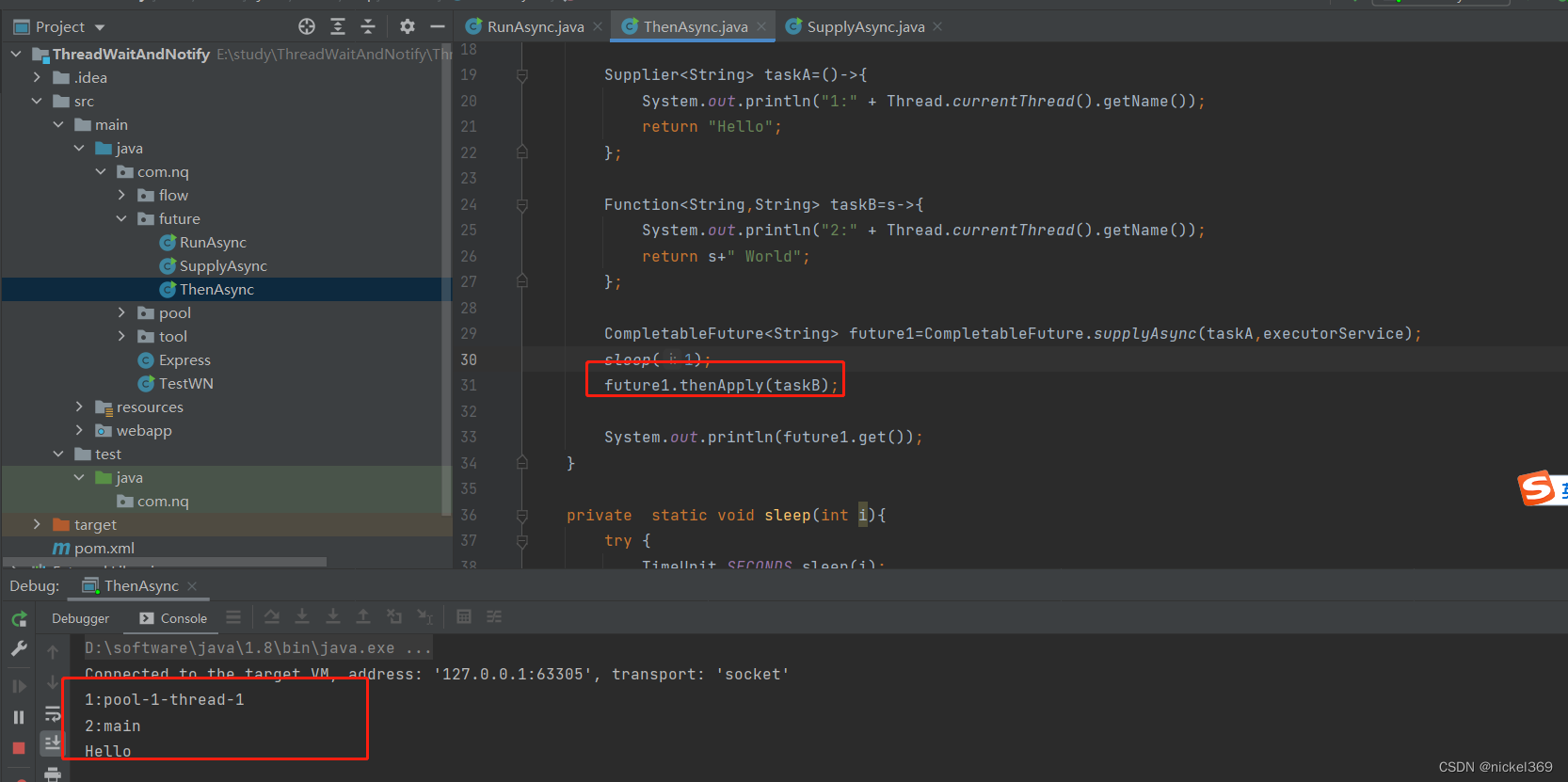1568x782 pixels.
Task: Close the RunAsync.java tab
Action: [x=598, y=27]
